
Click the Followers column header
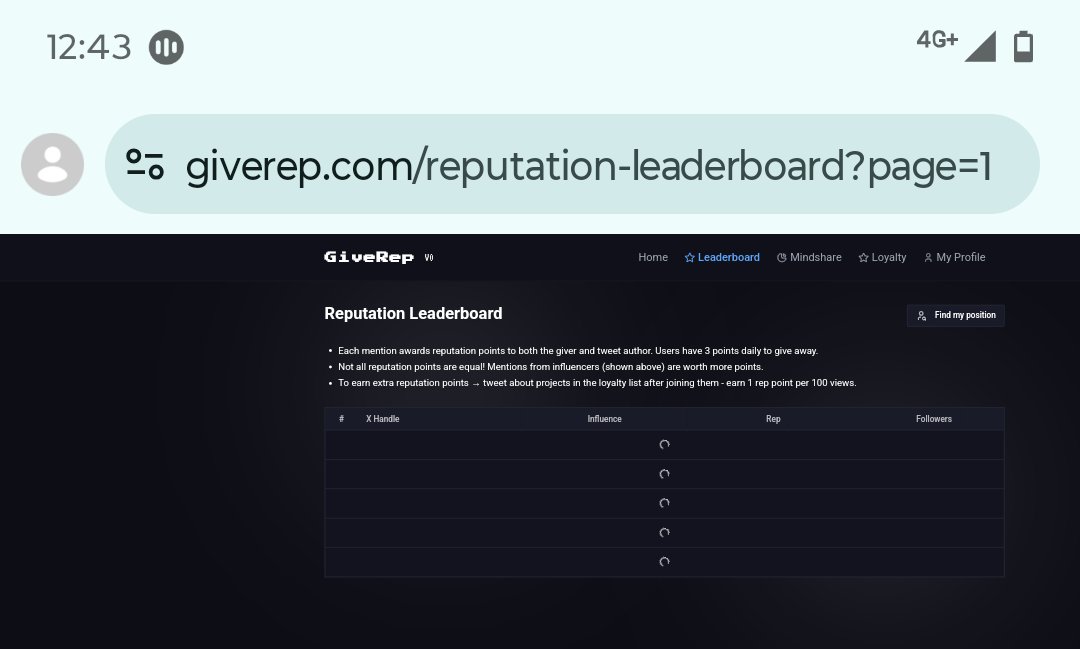(933, 419)
